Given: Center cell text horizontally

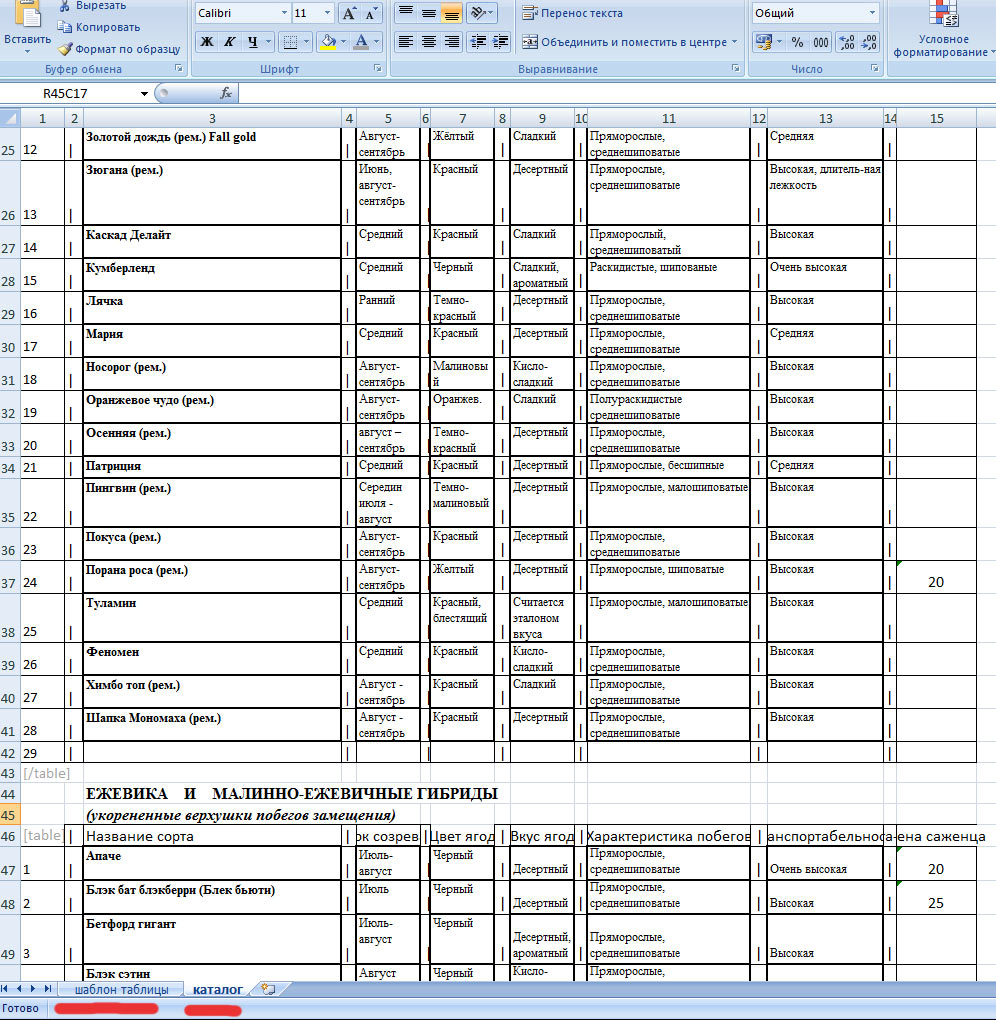Looking at the screenshot, I should (429, 42).
